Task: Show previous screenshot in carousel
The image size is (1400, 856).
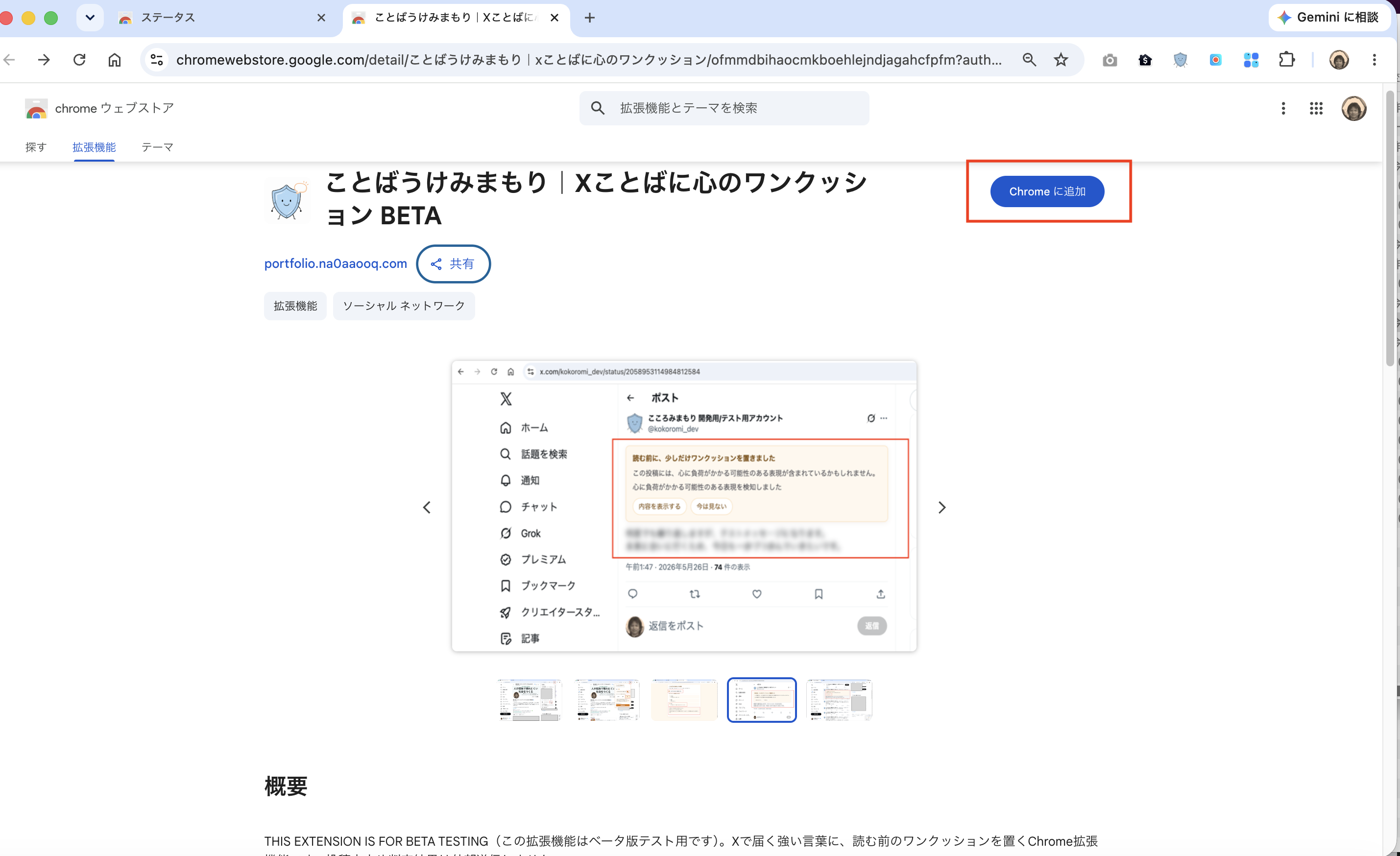Action: [x=427, y=507]
